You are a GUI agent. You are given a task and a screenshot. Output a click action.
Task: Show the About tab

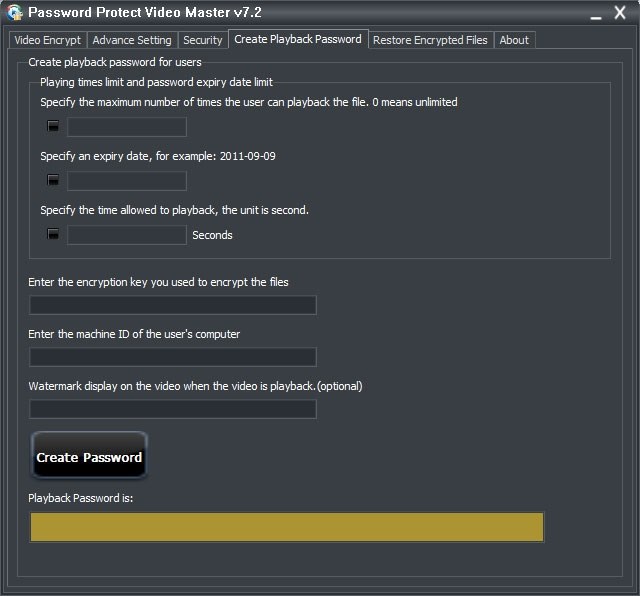514,40
